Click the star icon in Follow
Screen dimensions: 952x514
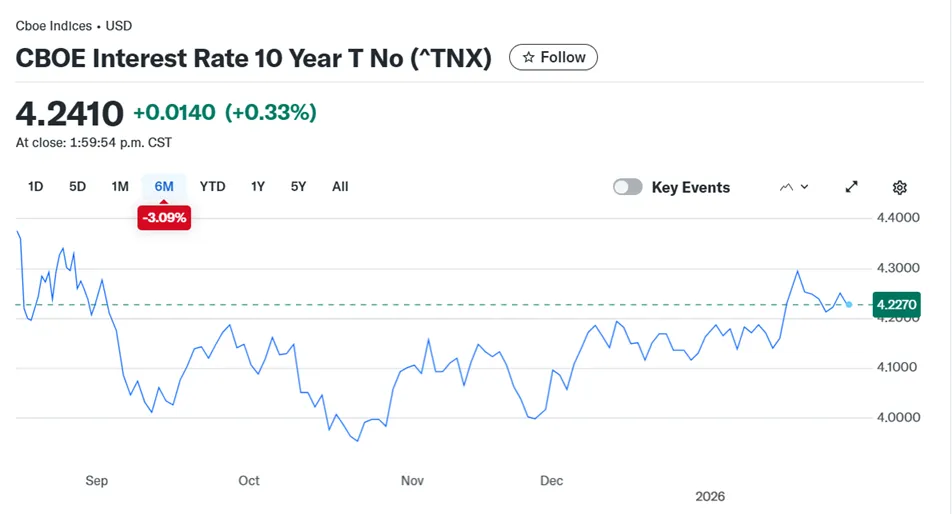point(529,57)
